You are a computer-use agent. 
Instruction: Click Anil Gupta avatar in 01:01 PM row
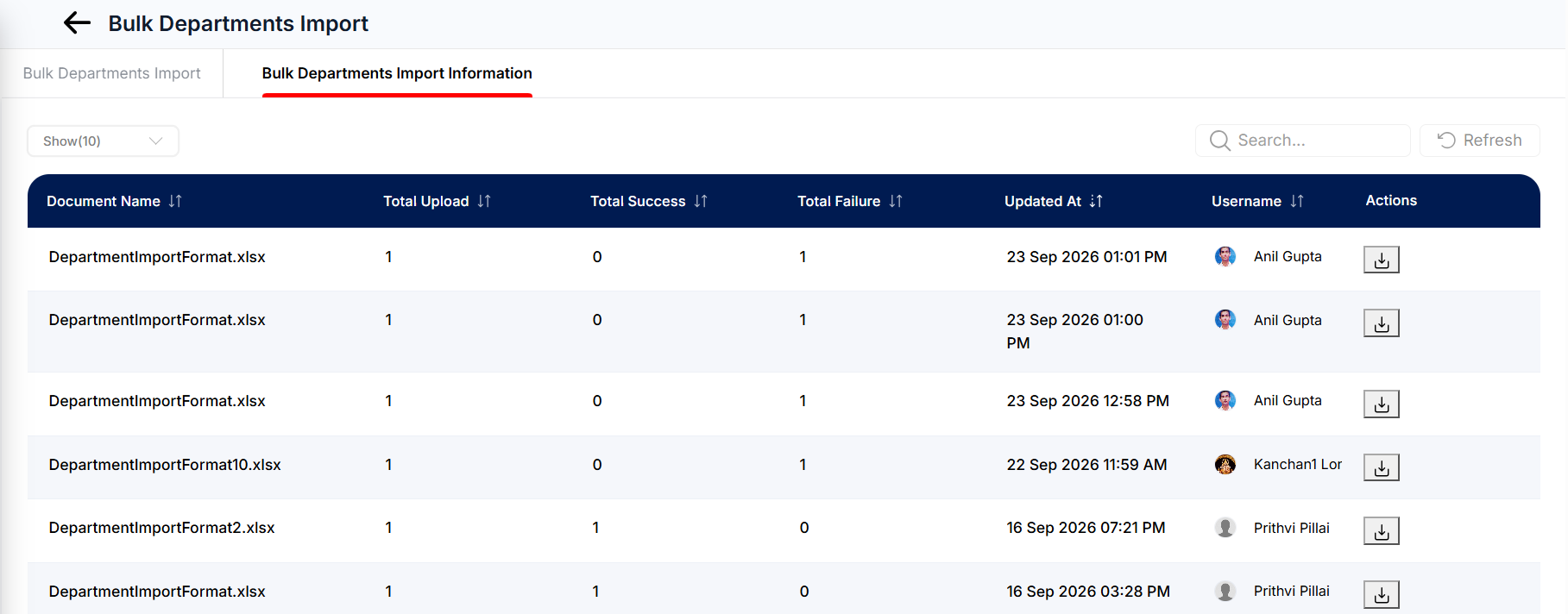tap(1225, 256)
